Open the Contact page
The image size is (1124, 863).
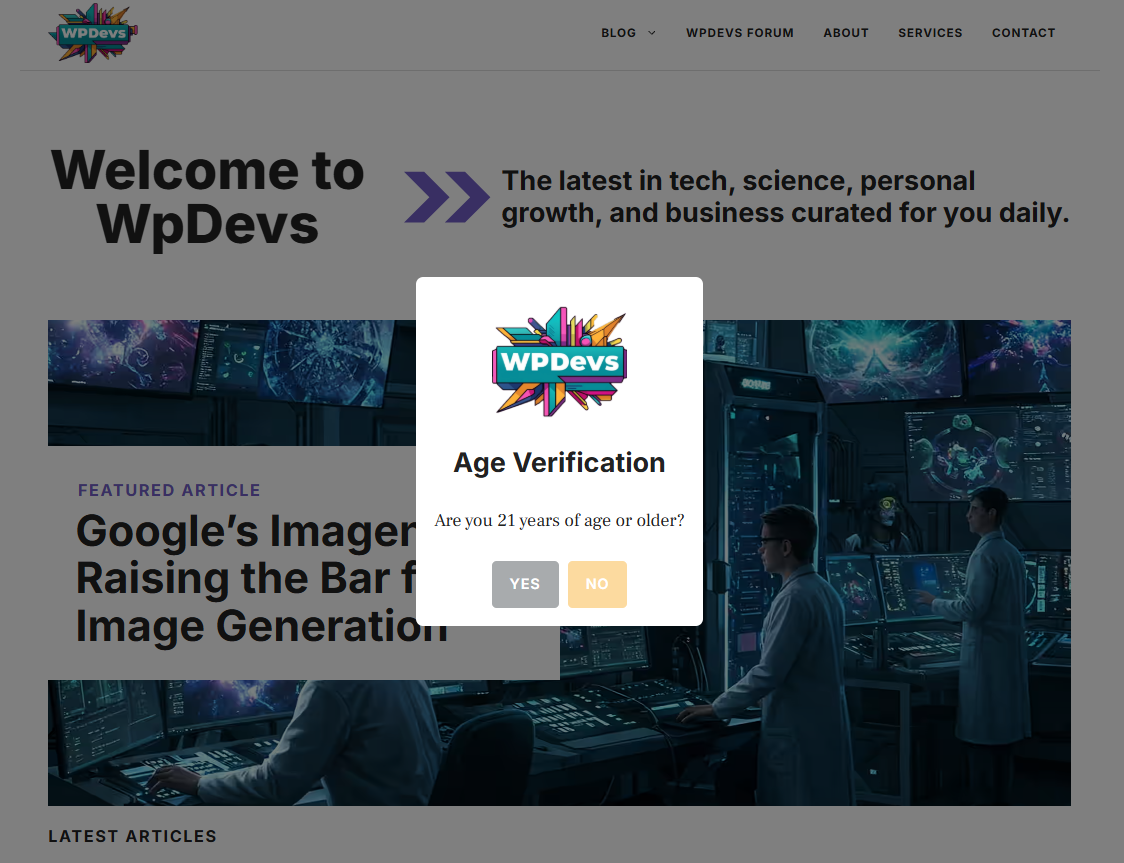1024,33
